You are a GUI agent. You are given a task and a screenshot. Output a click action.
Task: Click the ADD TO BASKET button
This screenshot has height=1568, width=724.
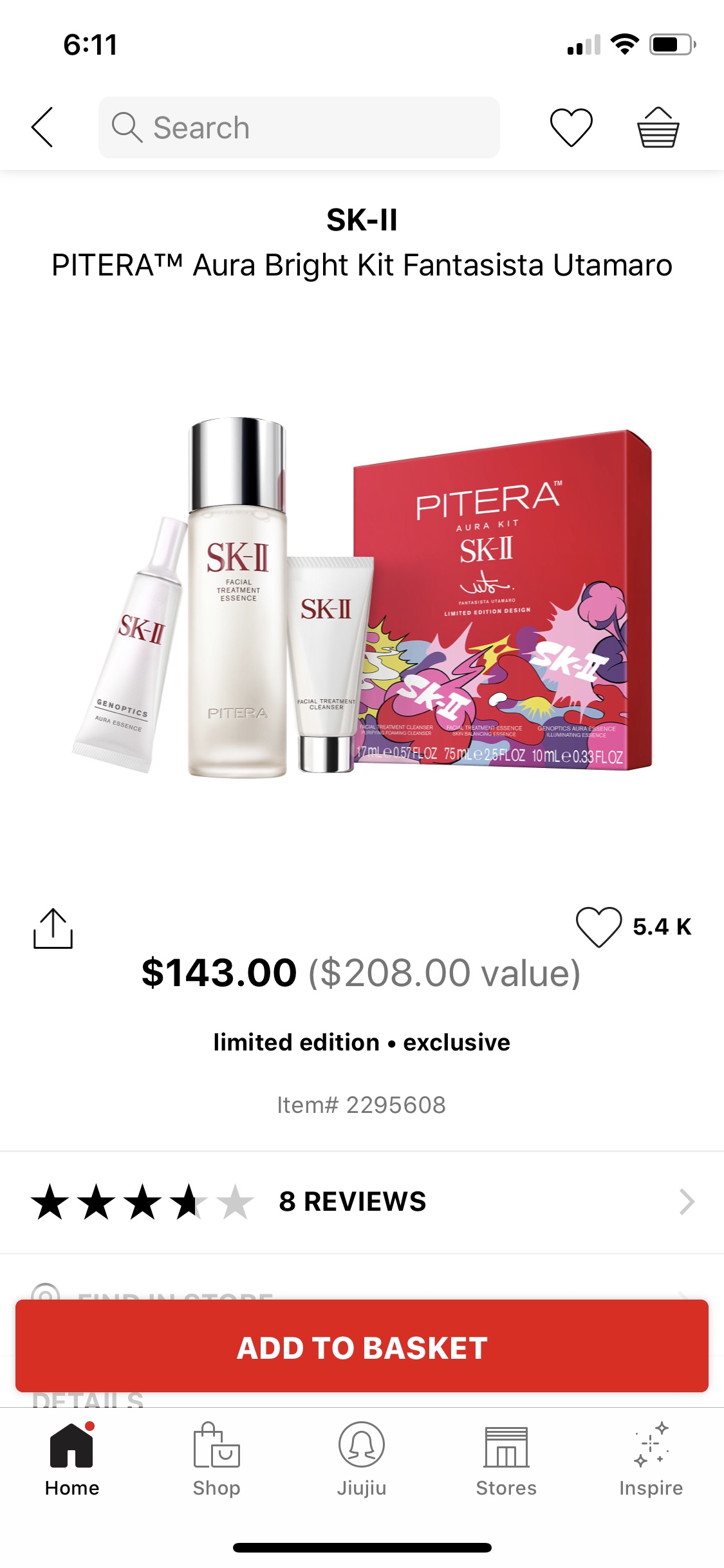click(x=362, y=1346)
